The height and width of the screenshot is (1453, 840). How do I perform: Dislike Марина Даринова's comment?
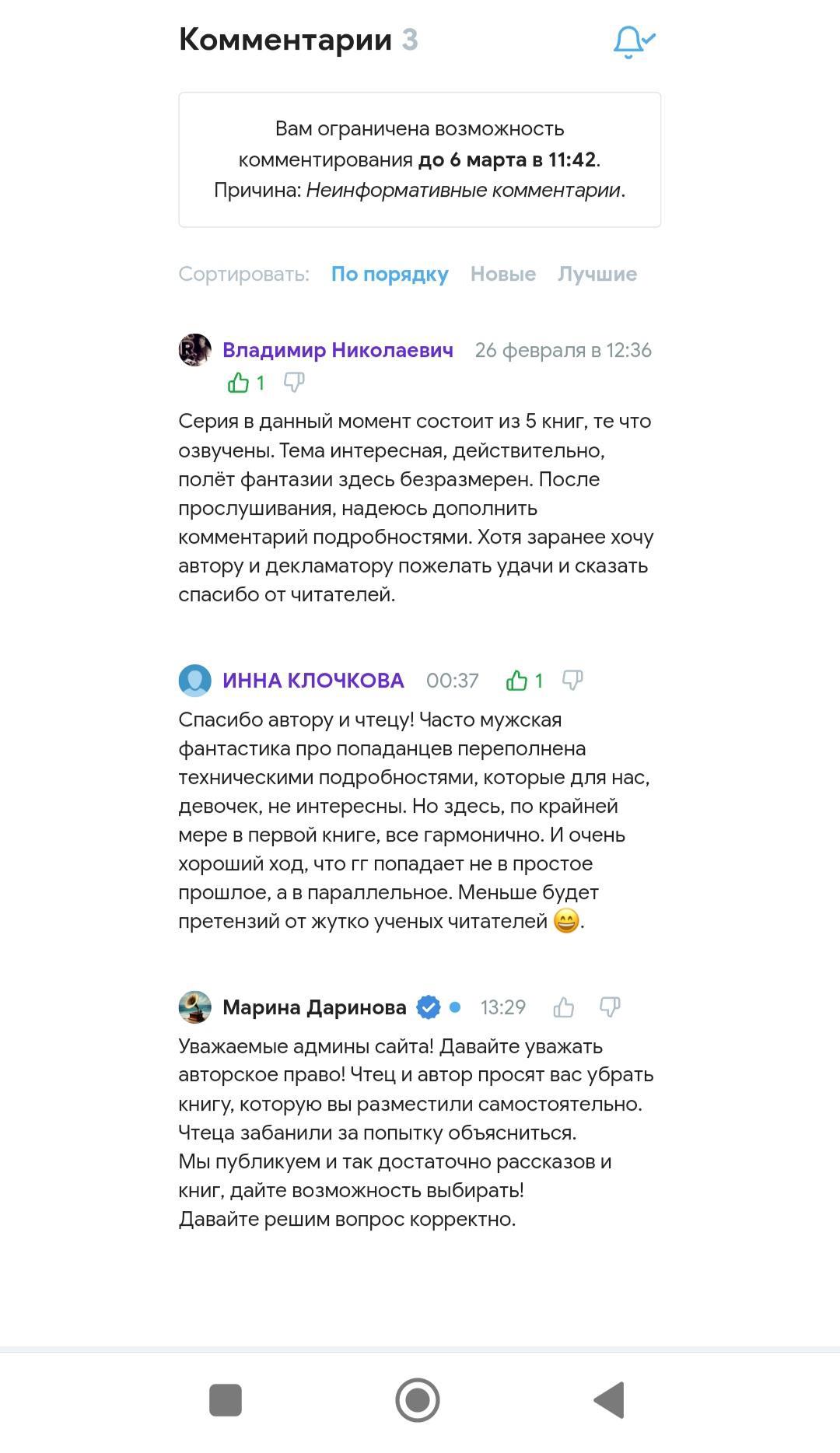coord(611,1007)
